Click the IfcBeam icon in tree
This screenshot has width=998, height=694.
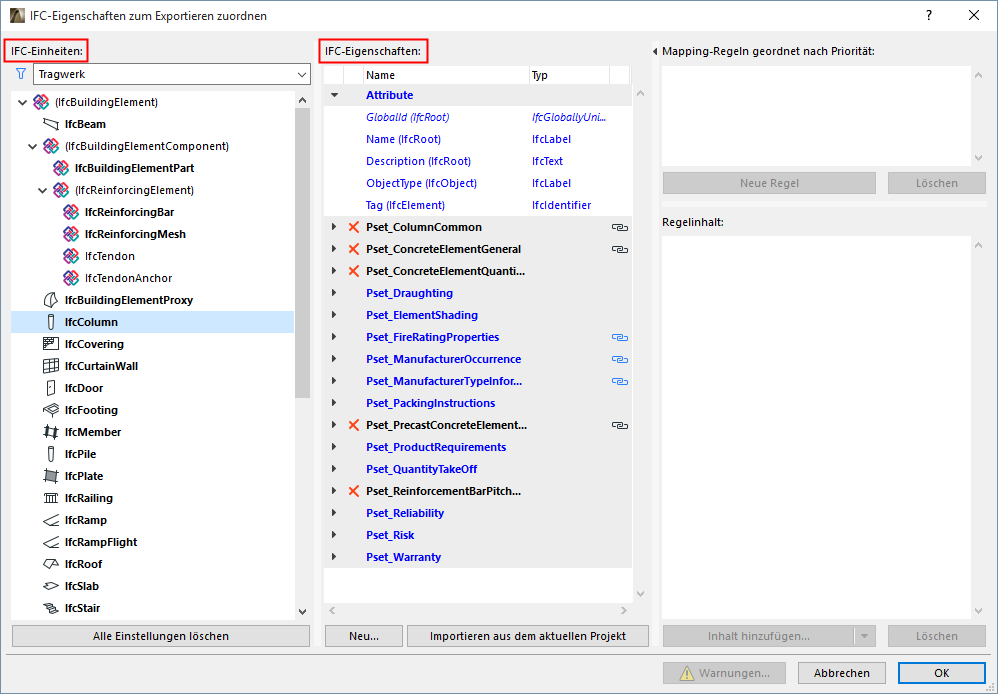click(x=51, y=124)
